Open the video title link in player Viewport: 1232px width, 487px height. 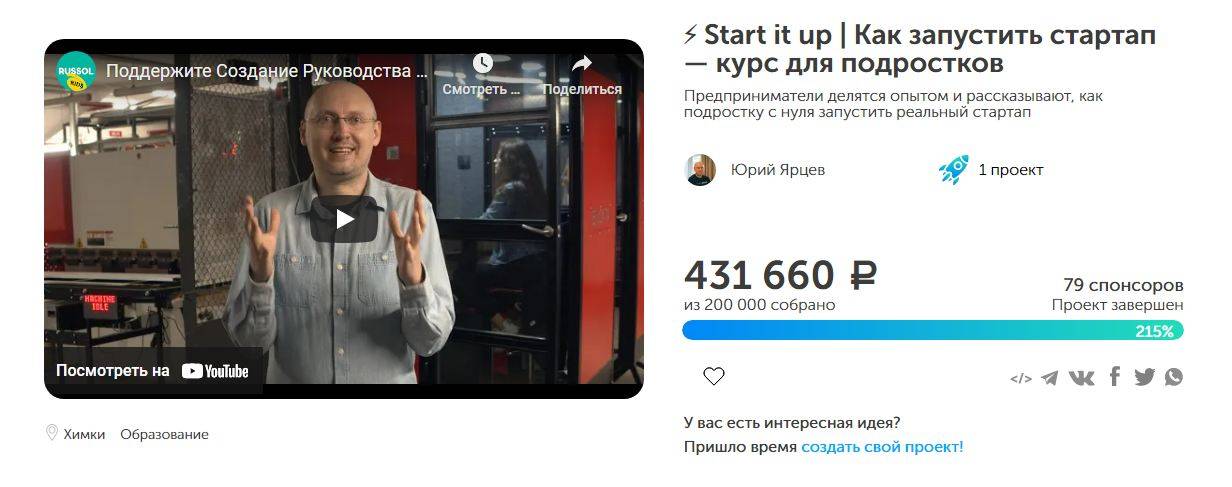(267, 71)
